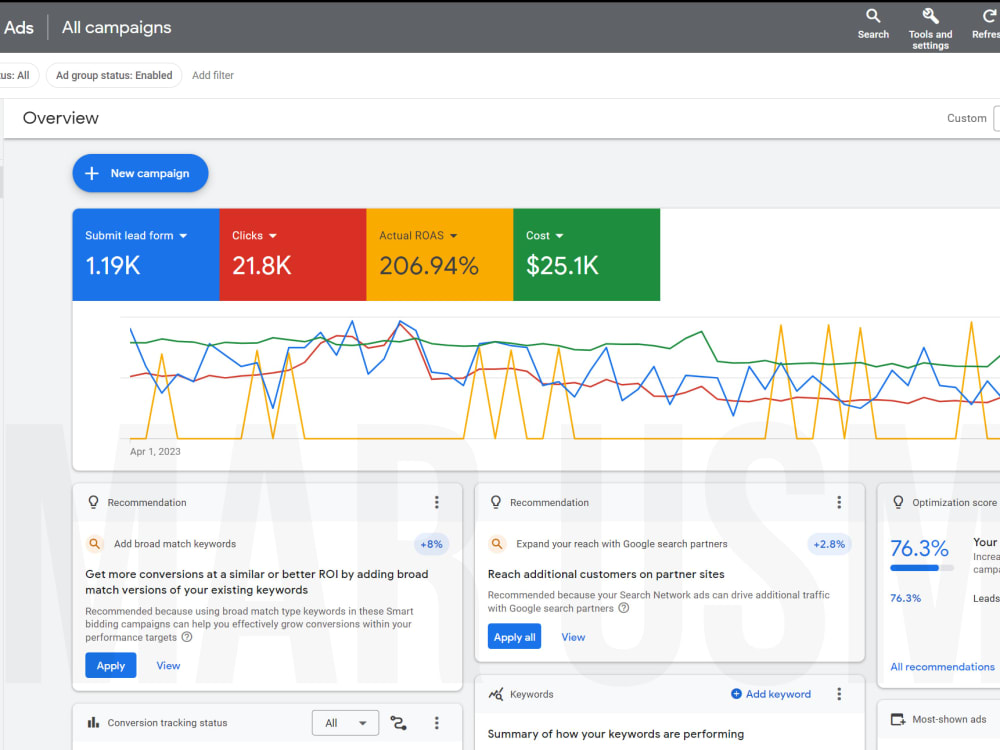Click the Apr 1, 2023 axis label
Viewport: 1000px width, 750px height.
tap(155, 452)
